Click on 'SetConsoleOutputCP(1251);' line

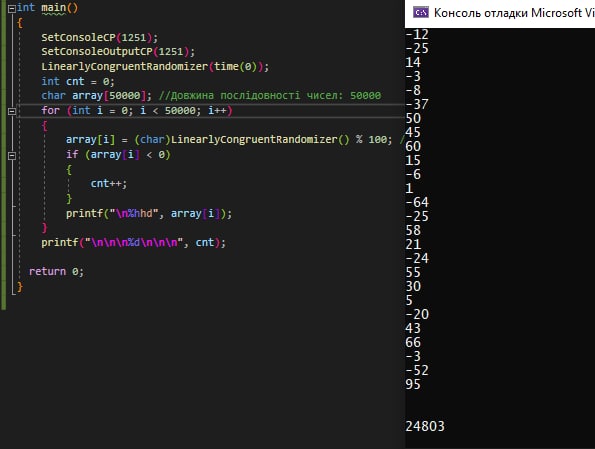118,52
